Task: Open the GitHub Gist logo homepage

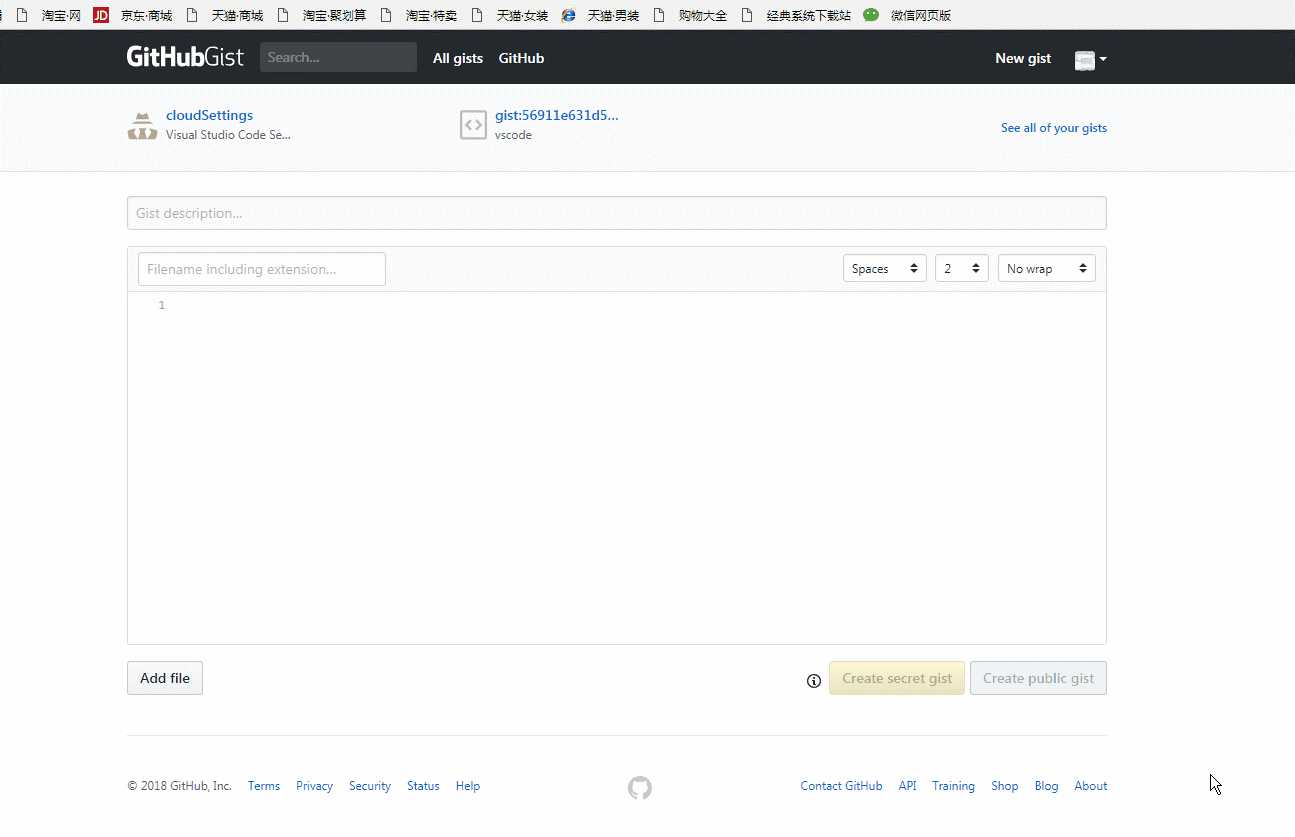Action: (x=185, y=57)
